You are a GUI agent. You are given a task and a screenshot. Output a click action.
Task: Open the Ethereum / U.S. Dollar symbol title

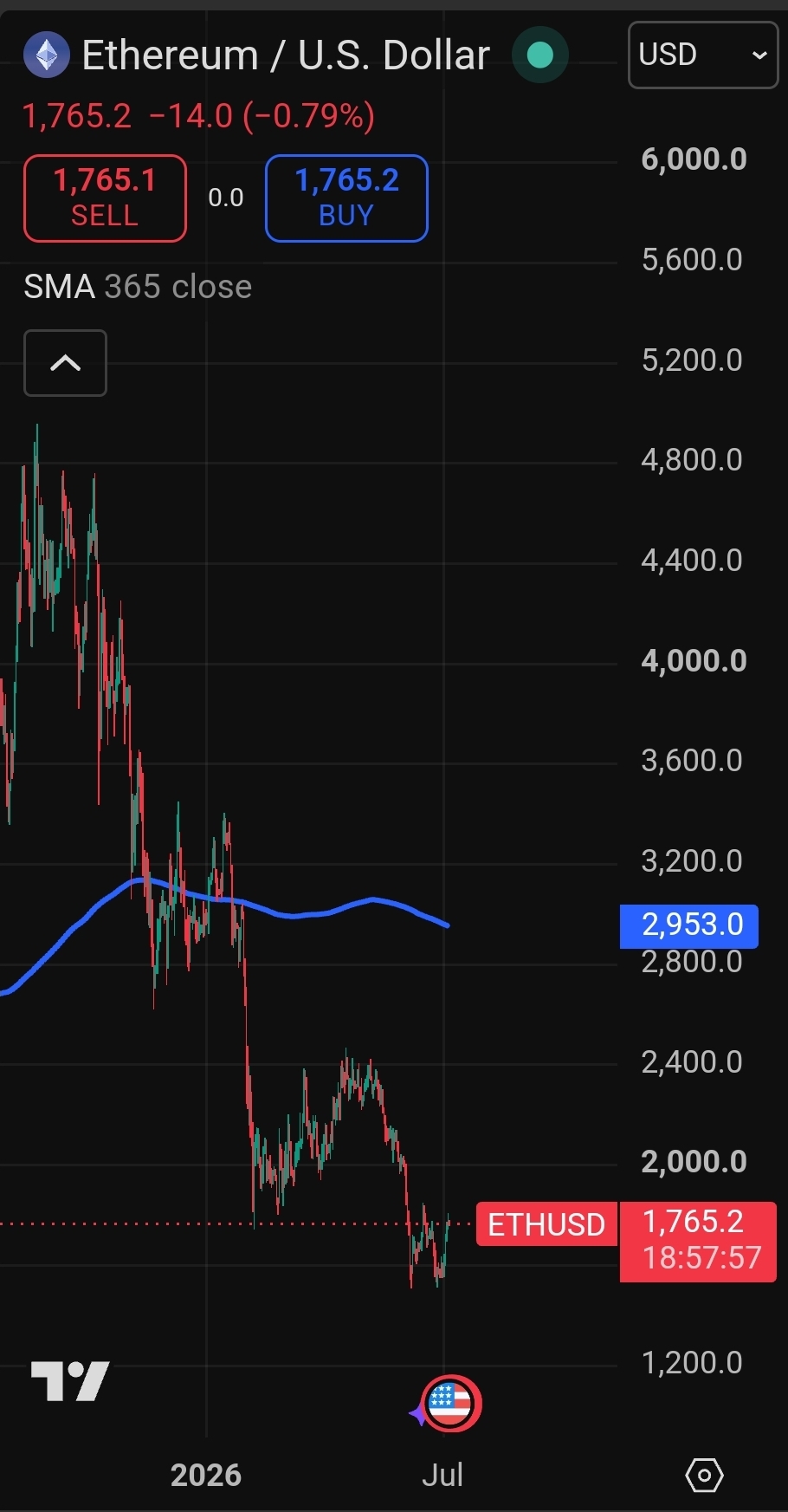pyautogui.click(x=286, y=55)
